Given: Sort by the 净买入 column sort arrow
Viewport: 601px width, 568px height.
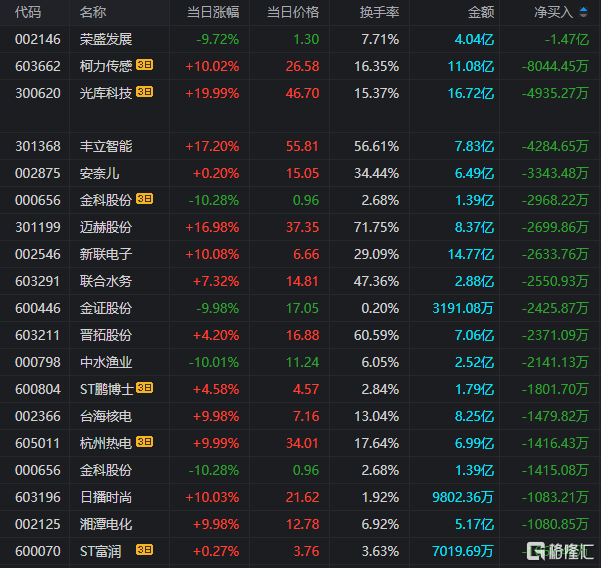Looking at the screenshot, I should pyautogui.click(x=583, y=12).
